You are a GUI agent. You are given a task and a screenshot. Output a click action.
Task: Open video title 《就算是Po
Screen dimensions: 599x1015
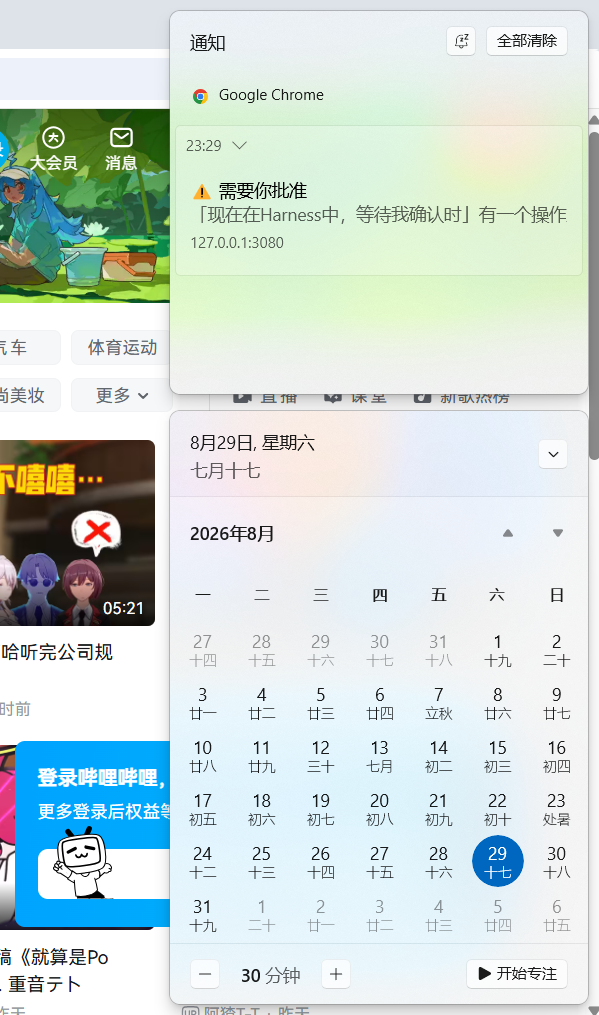coord(54,957)
